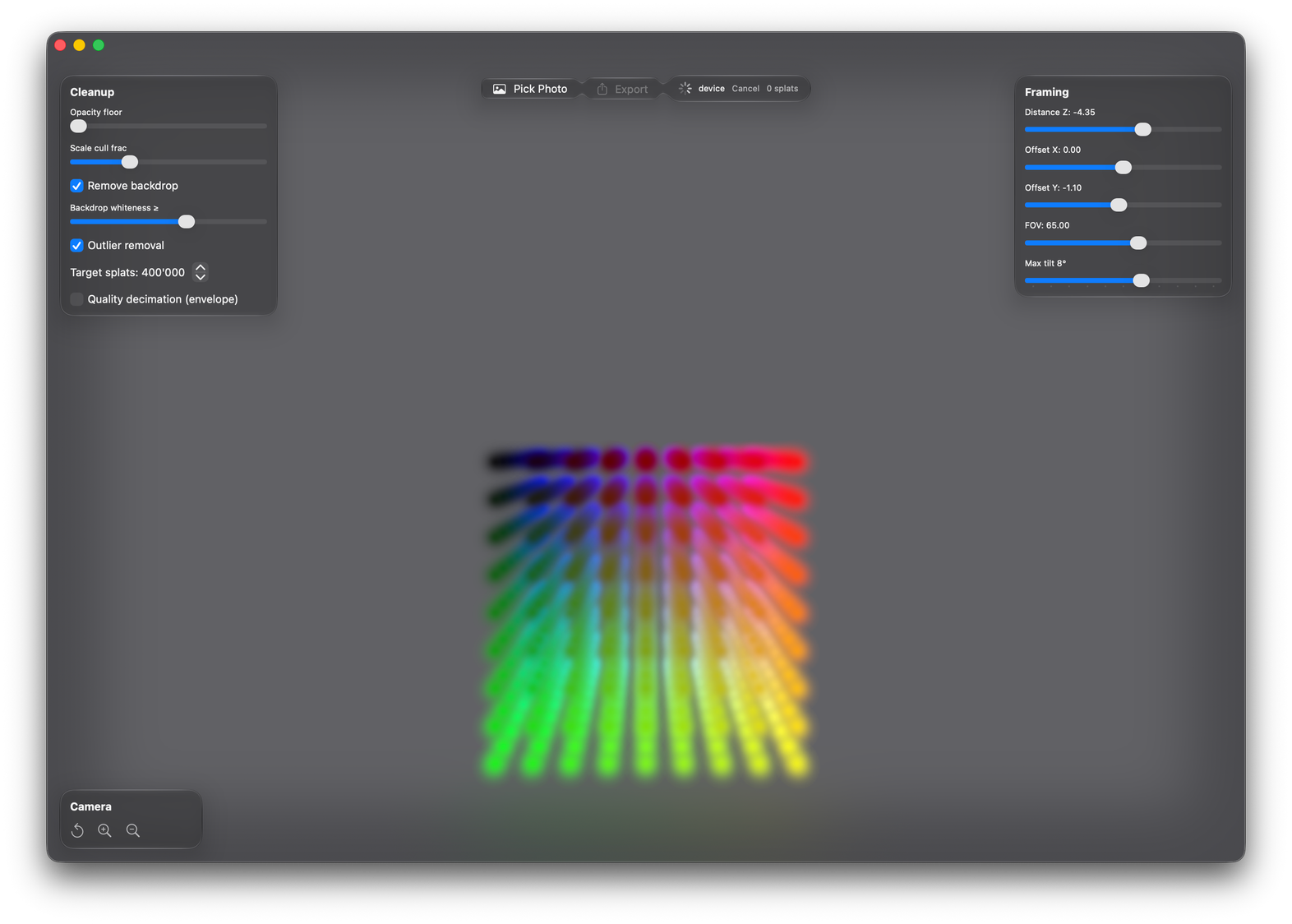Zoom in with the Camera magnifier plus
The width and height of the screenshot is (1292, 924).
coord(105,830)
